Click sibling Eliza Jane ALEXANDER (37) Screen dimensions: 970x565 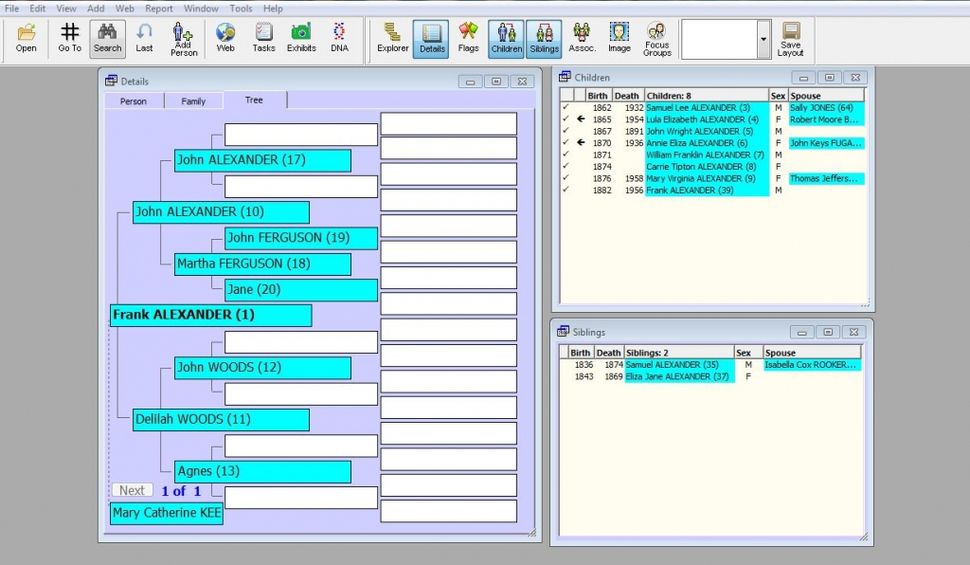pos(677,376)
